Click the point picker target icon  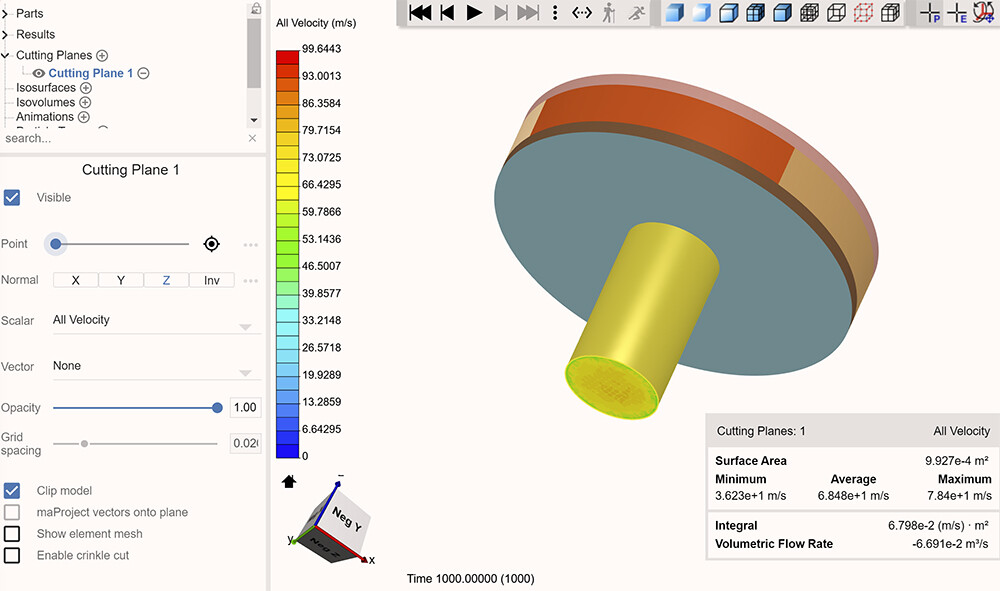211,244
